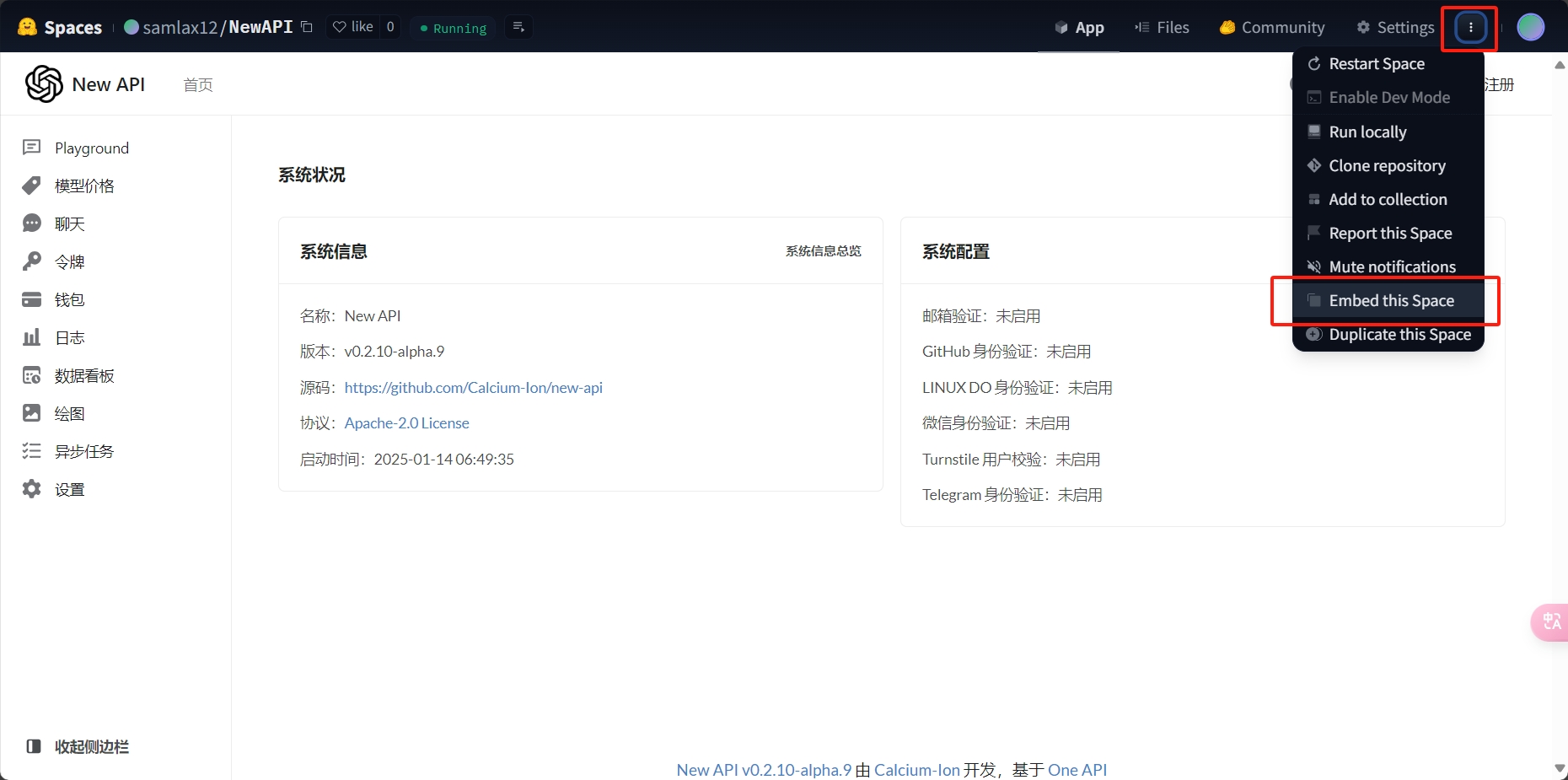Choose Report this Space
The image size is (1568, 780).
point(1388,233)
